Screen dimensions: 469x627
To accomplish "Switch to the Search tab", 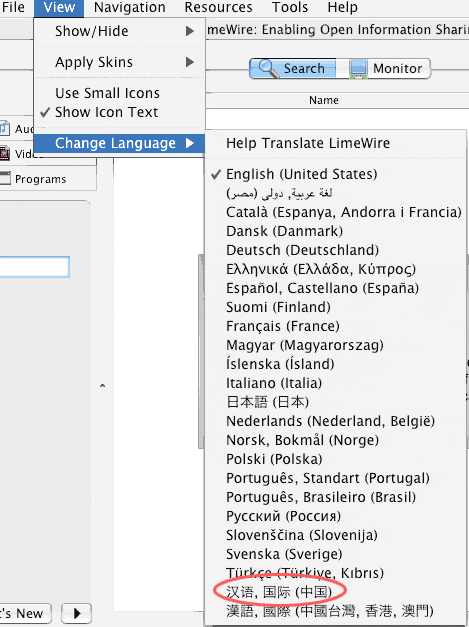I will [293, 68].
